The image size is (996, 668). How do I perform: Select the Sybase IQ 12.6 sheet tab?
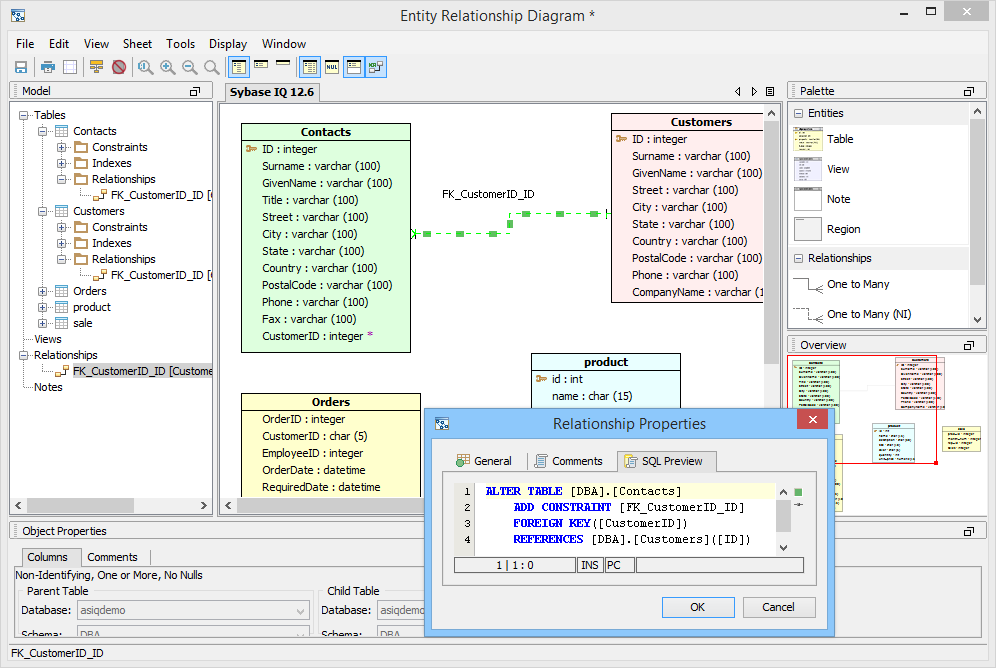272,92
